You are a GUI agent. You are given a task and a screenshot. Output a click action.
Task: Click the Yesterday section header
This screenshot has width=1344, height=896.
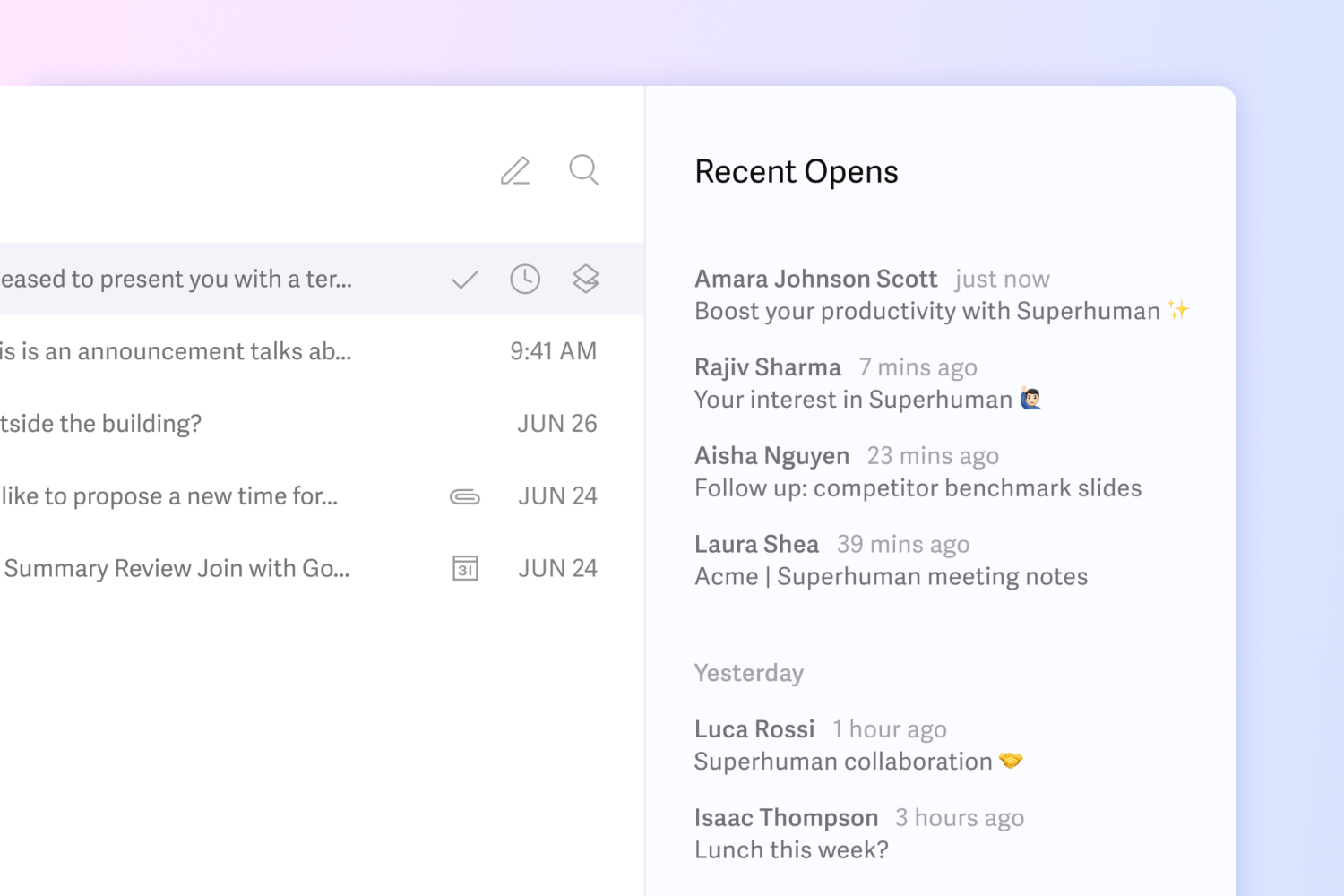pos(749,672)
